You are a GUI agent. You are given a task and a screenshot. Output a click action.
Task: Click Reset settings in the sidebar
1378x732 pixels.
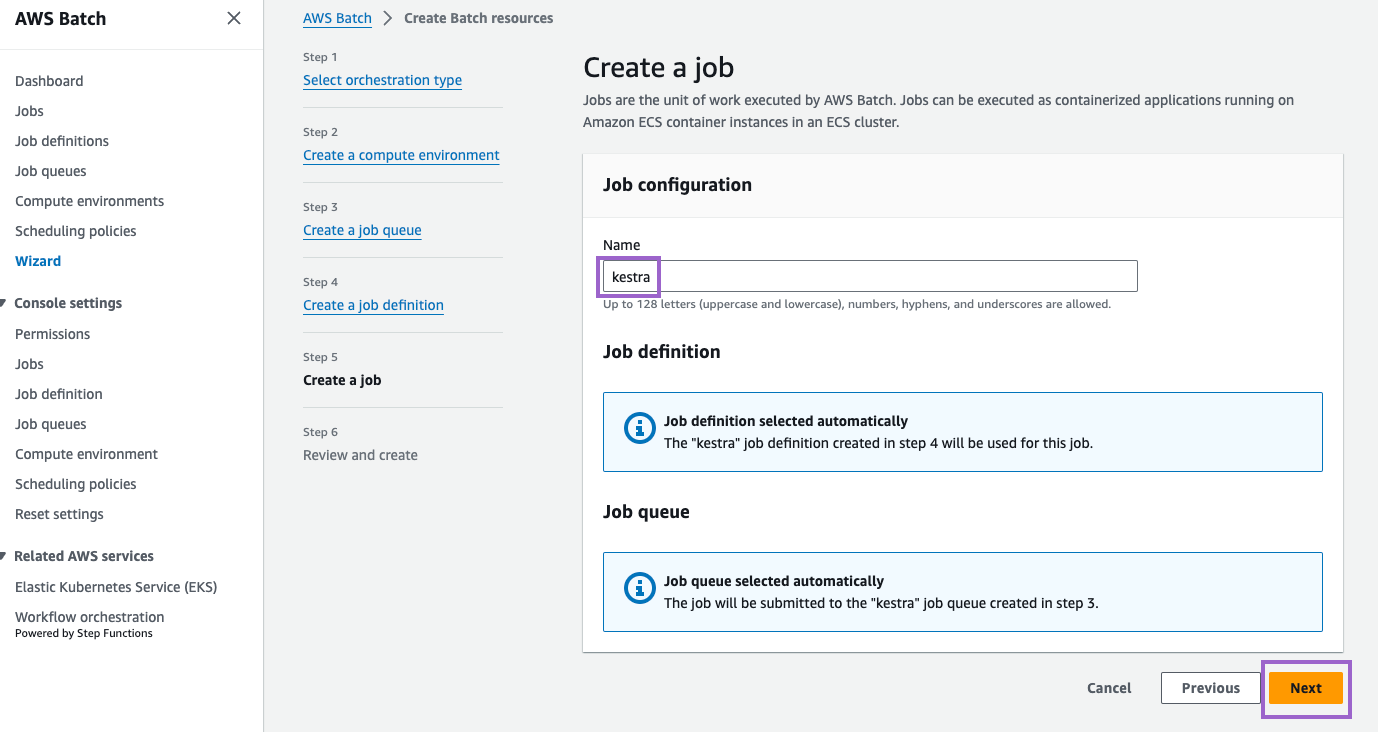tap(59, 514)
